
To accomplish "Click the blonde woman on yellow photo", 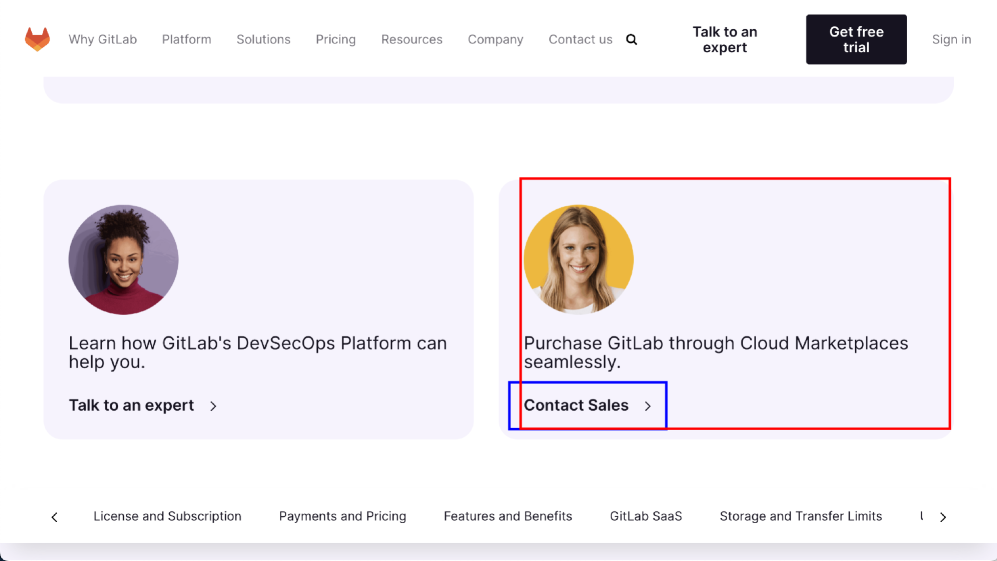I will click(x=579, y=260).
